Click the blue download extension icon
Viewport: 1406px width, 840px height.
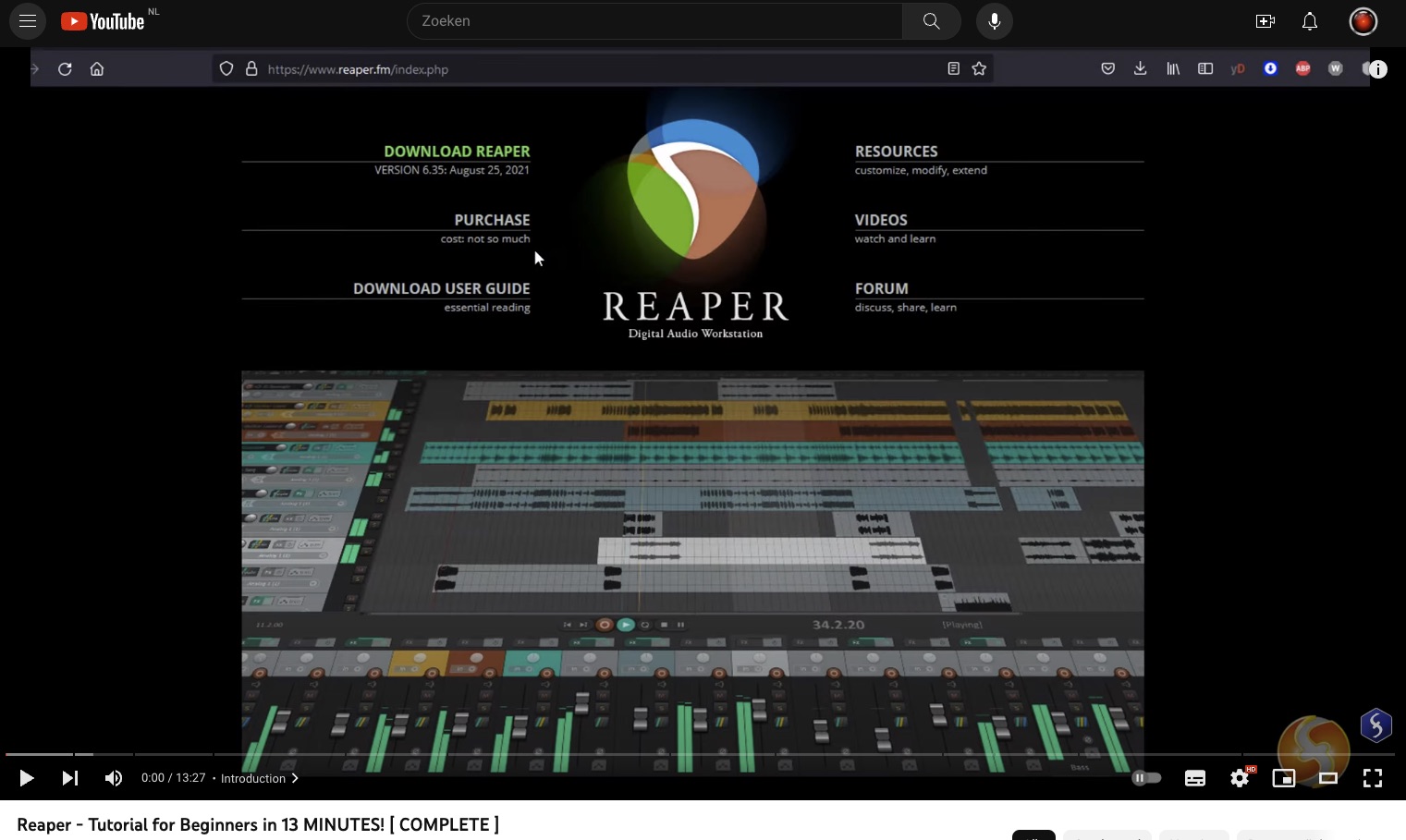(1271, 68)
